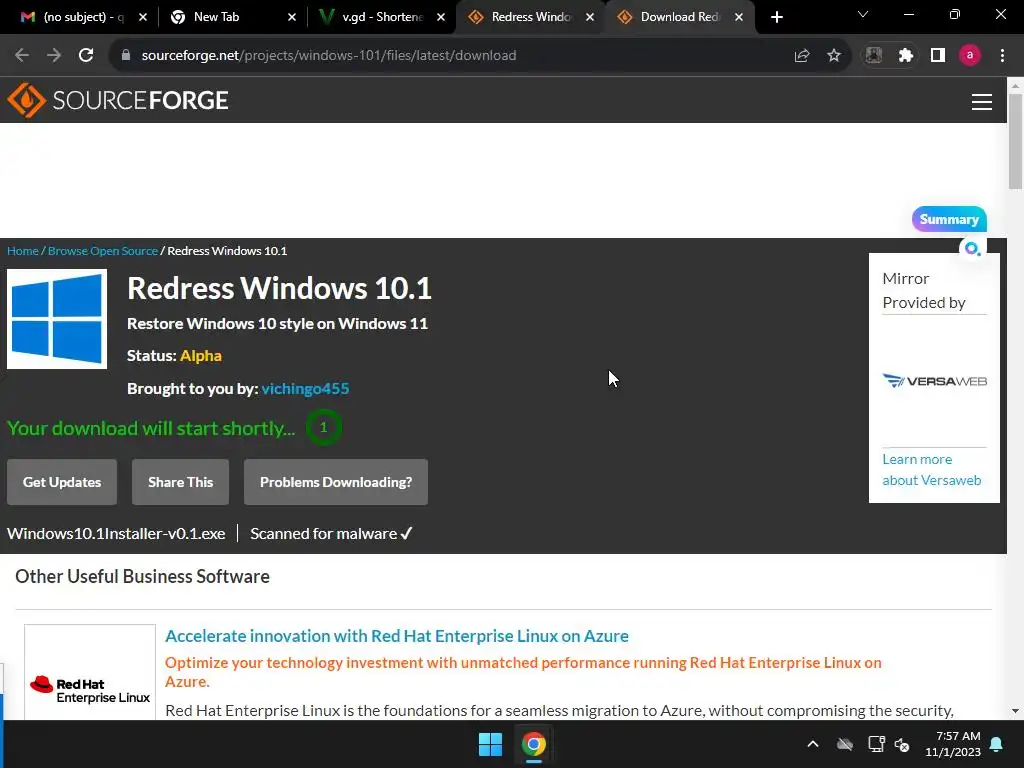The height and width of the screenshot is (768, 1024).
Task: Click the Home breadcrumb link
Action: coord(23,251)
